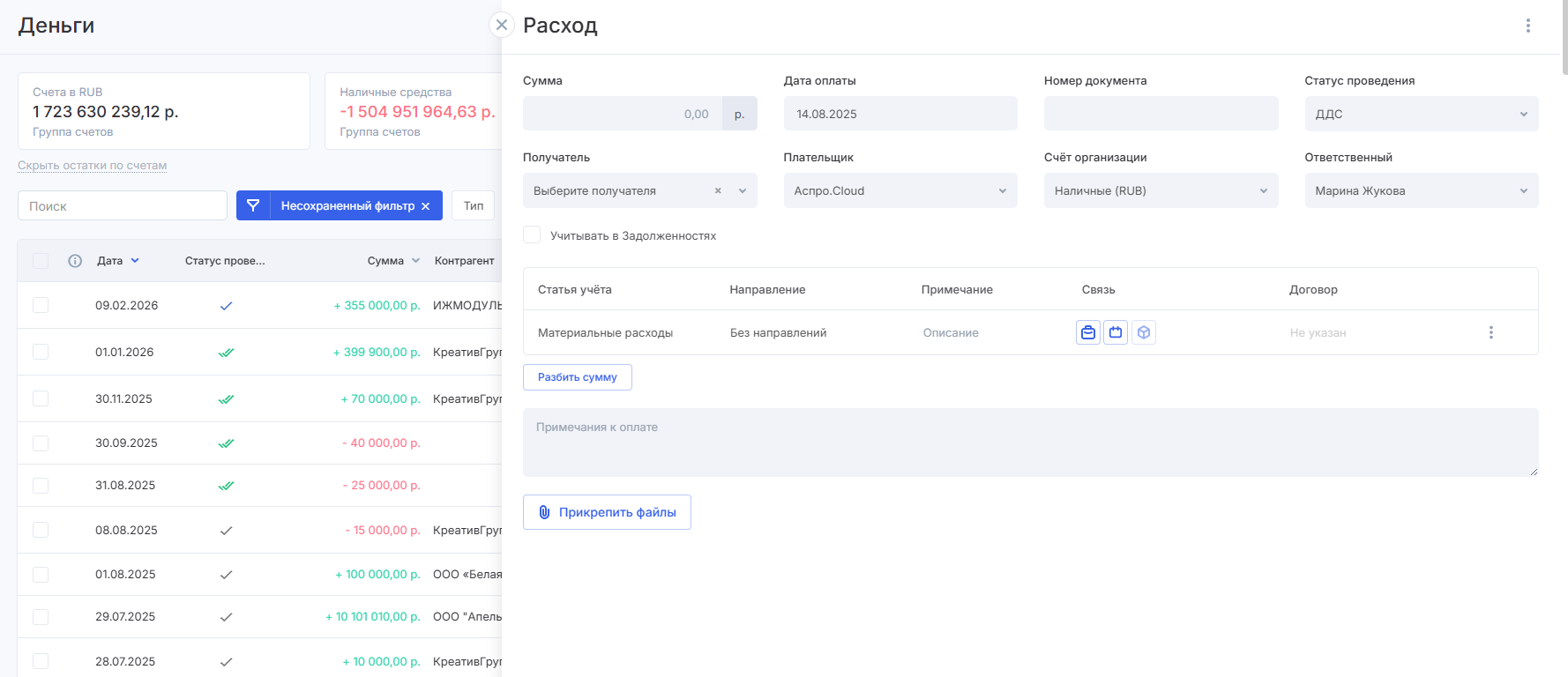Click the info icon in table header
The width and height of the screenshot is (1568, 677).
click(75, 261)
